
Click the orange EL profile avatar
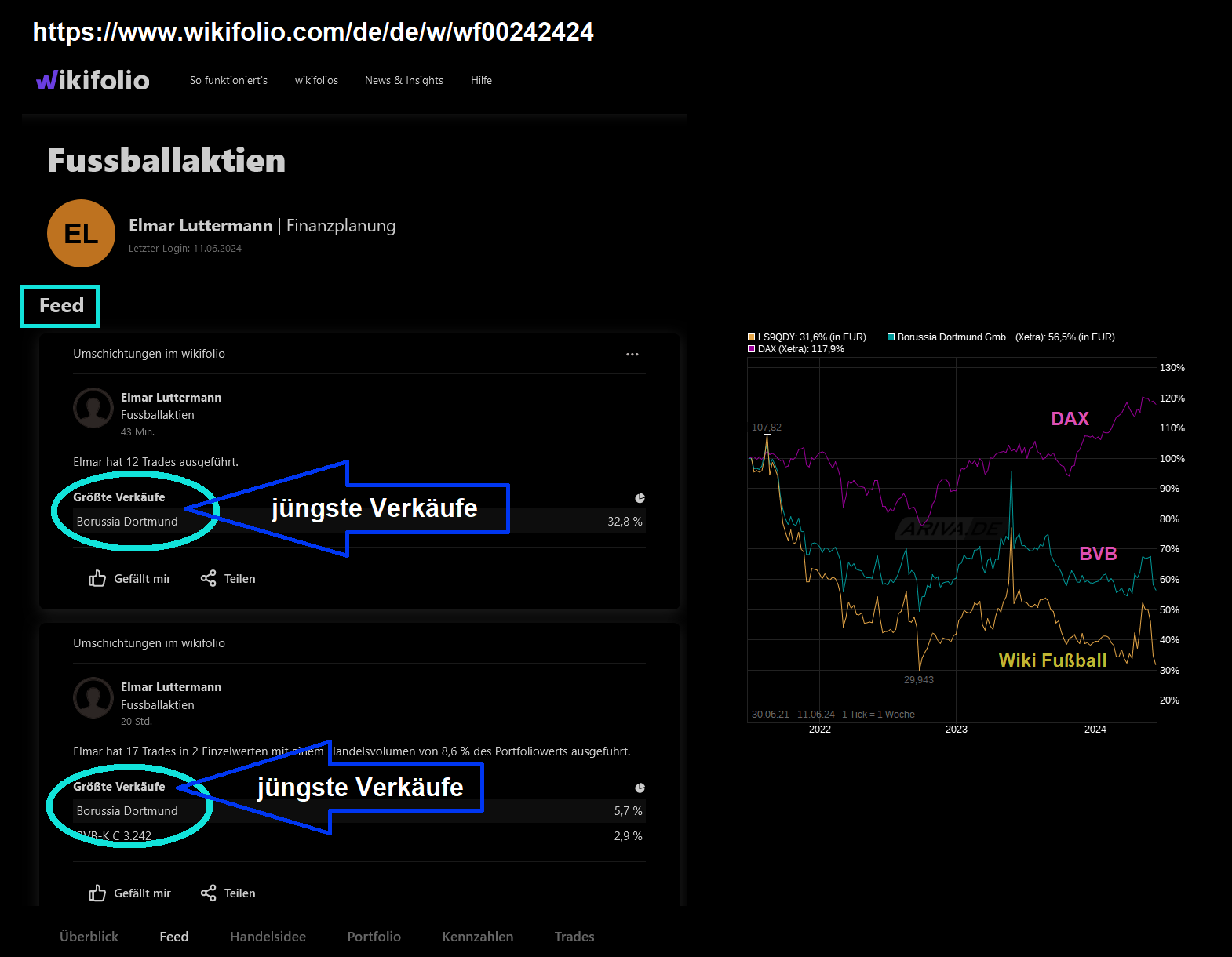click(x=82, y=234)
